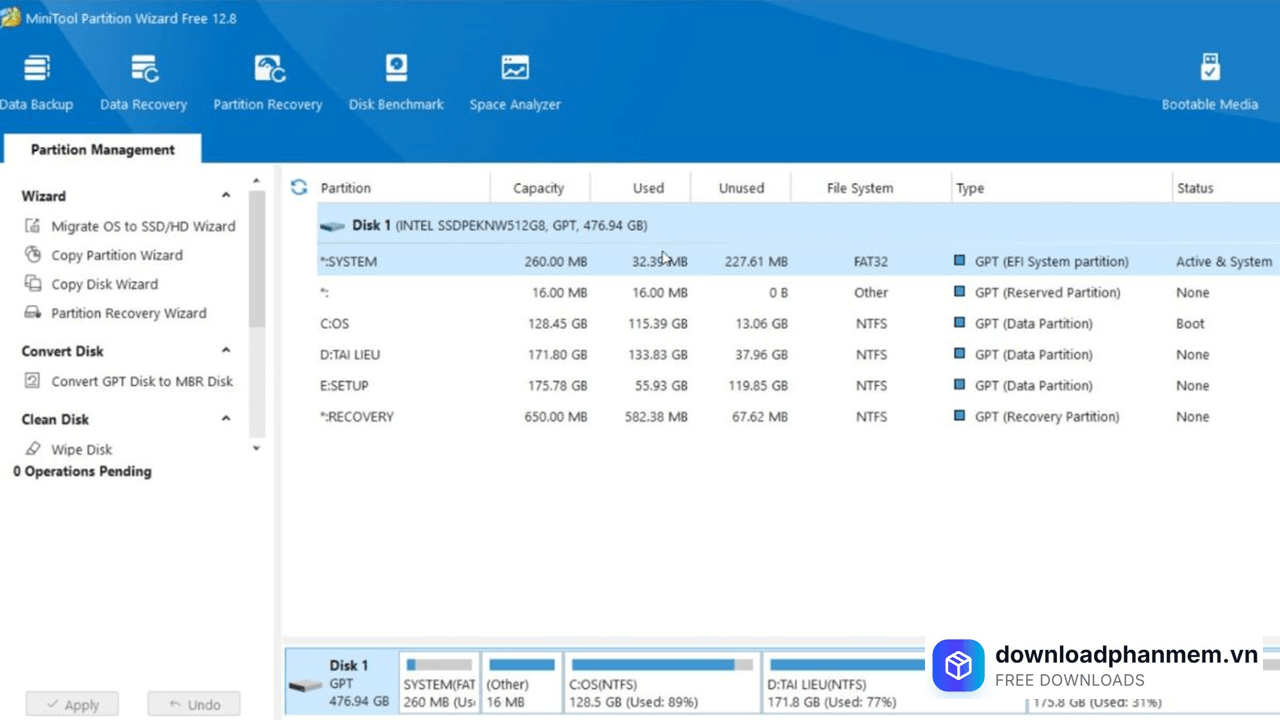Collapse the Convert Disk section

pos(225,350)
